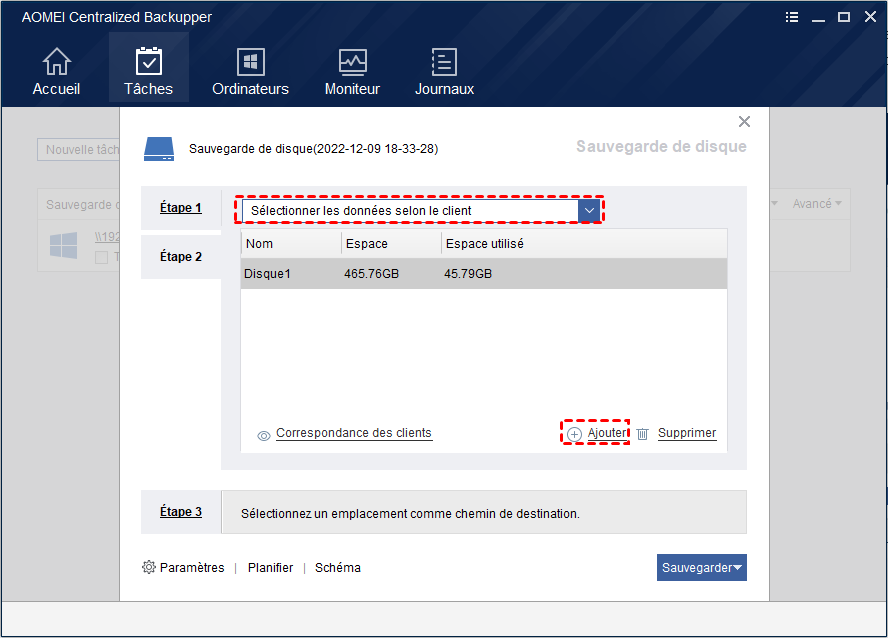888x638 pixels.
Task: Click the blue disk backup icon
Action: [159, 149]
